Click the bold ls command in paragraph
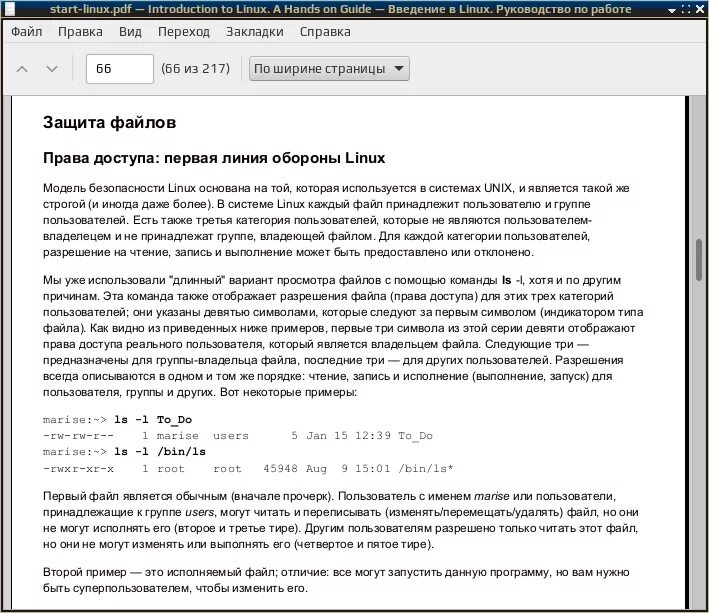Image resolution: width=709 pixels, height=613 pixels. click(x=507, y=280)
